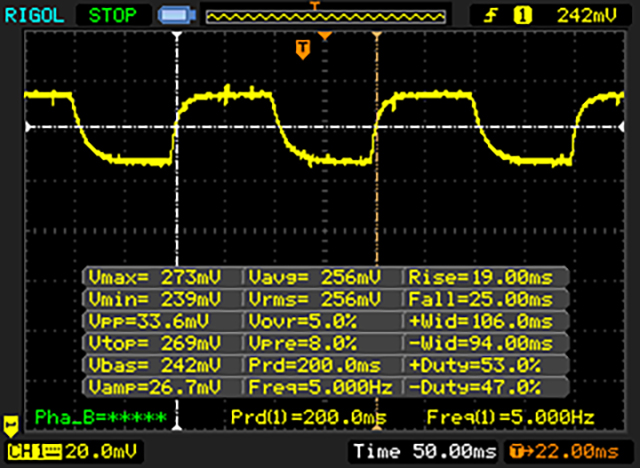The image size is (640, 468).
Task: Click the rising edge trigger icon
Action: coord(491,16)
